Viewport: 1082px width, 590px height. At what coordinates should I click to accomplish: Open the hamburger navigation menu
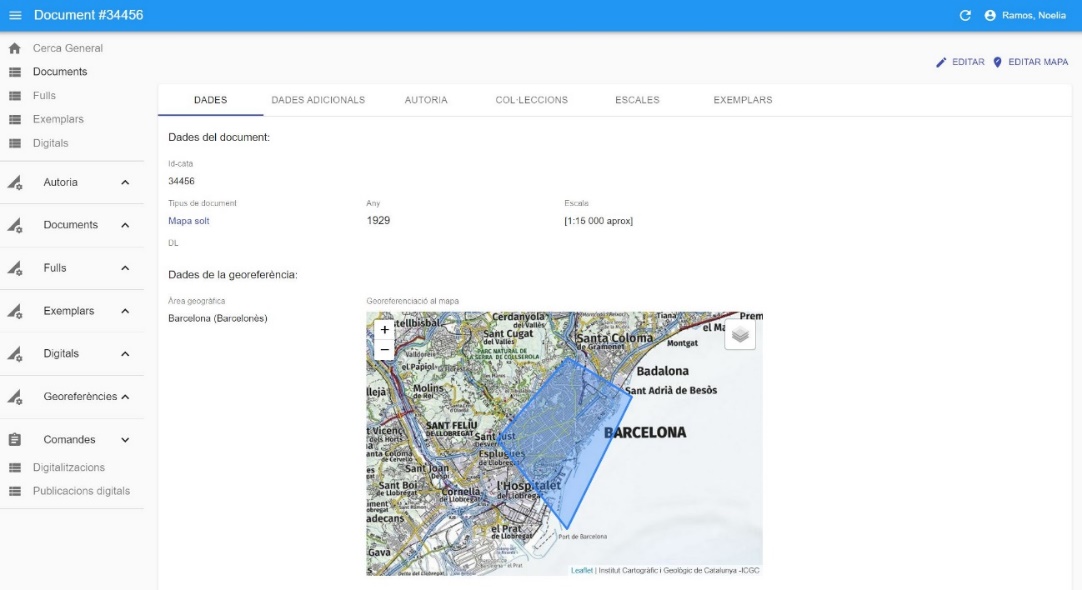[x=15, y=15]
